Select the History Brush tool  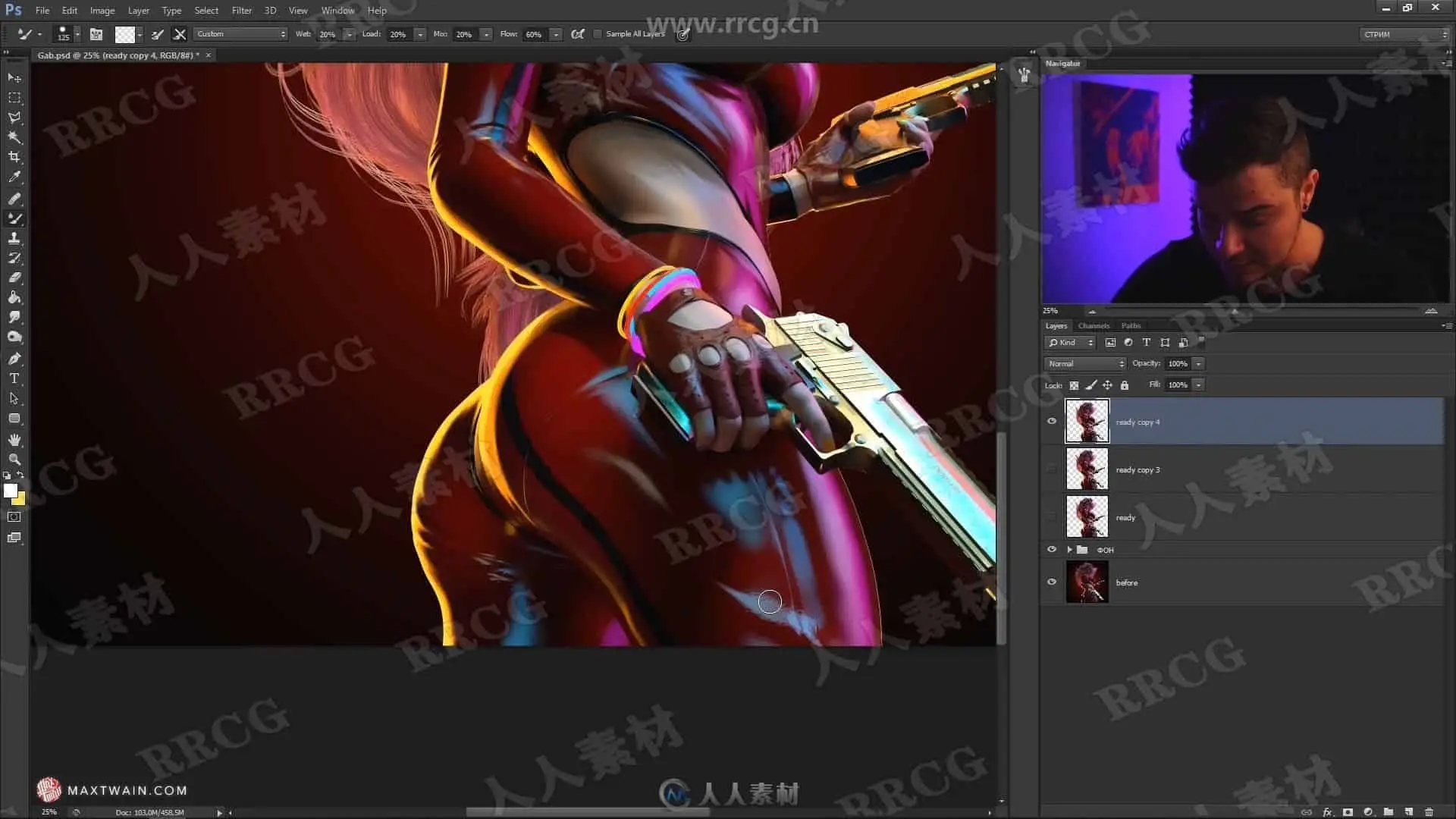tap(14, 258)
